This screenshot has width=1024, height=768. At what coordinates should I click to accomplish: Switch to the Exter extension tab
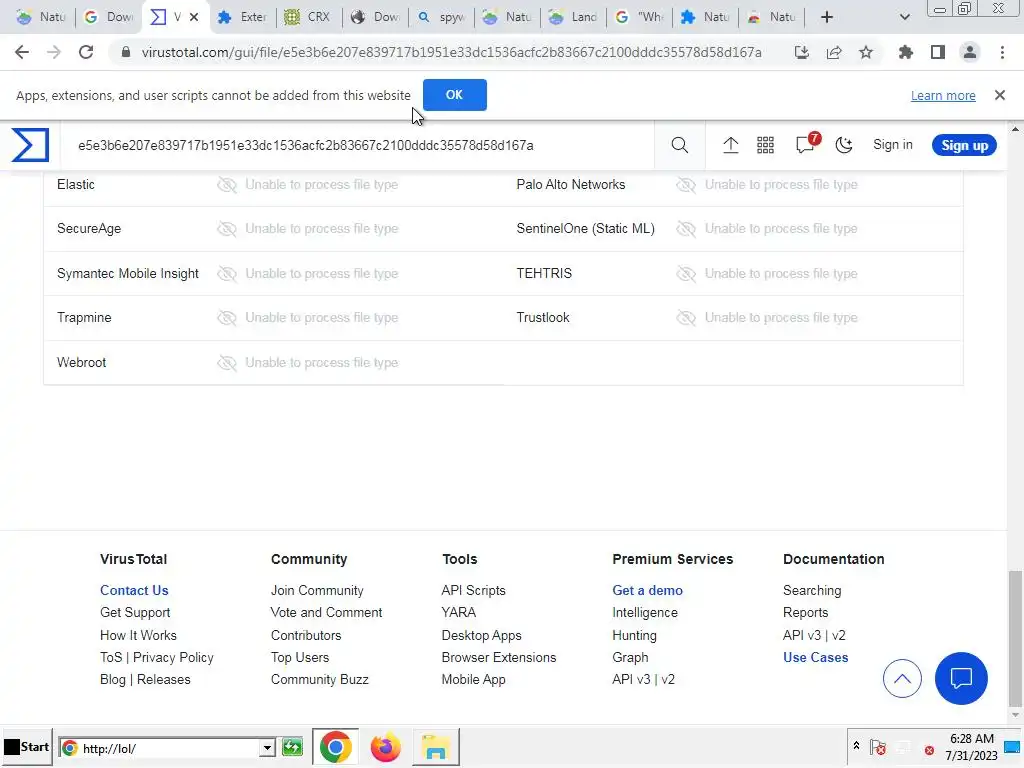click(x=243, y=17)
